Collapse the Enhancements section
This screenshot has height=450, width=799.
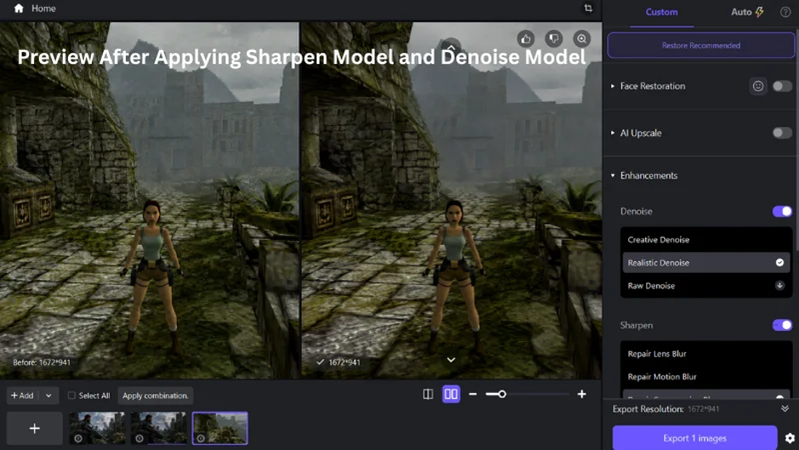(612, 175)
